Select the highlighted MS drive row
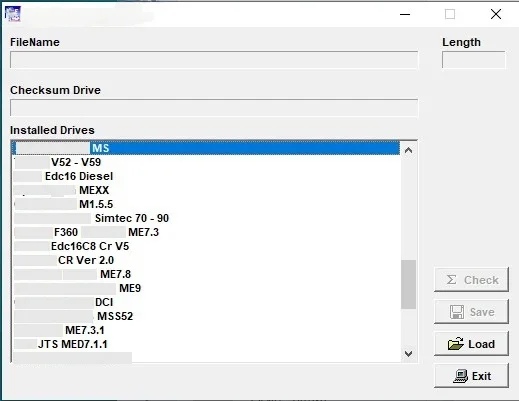This screenshot has height=401, width=519. [x=206, y=148]
